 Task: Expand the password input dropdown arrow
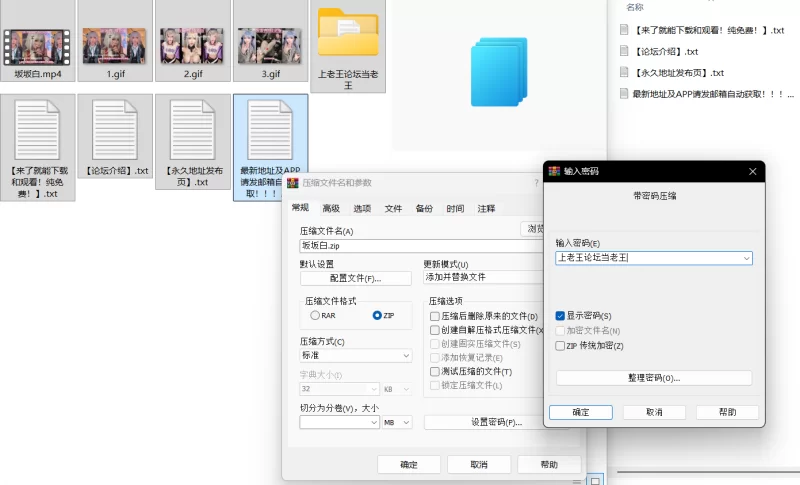click(x=746, y=258)
